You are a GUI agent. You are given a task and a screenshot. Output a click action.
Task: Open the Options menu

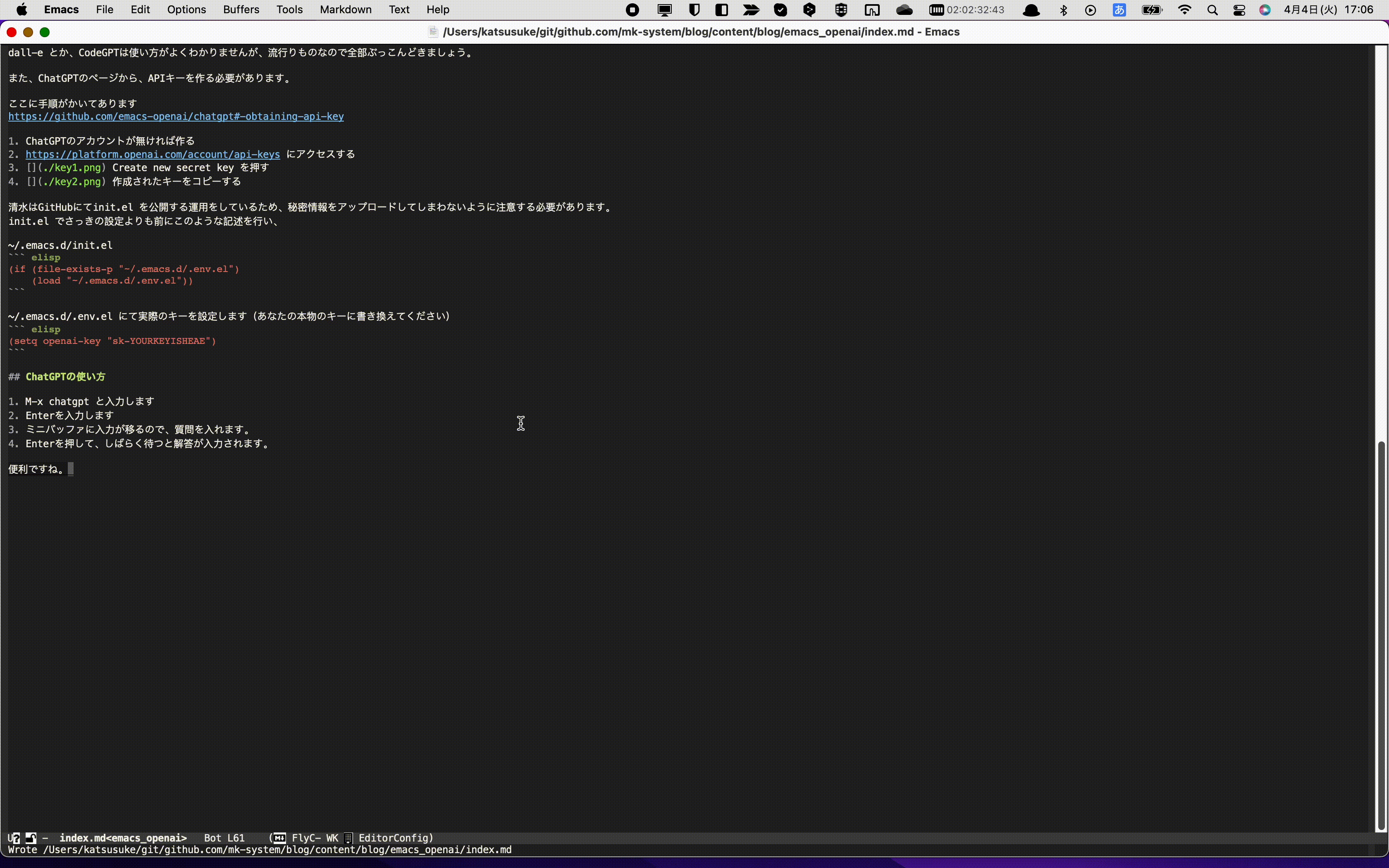click(x=186, y=10)
